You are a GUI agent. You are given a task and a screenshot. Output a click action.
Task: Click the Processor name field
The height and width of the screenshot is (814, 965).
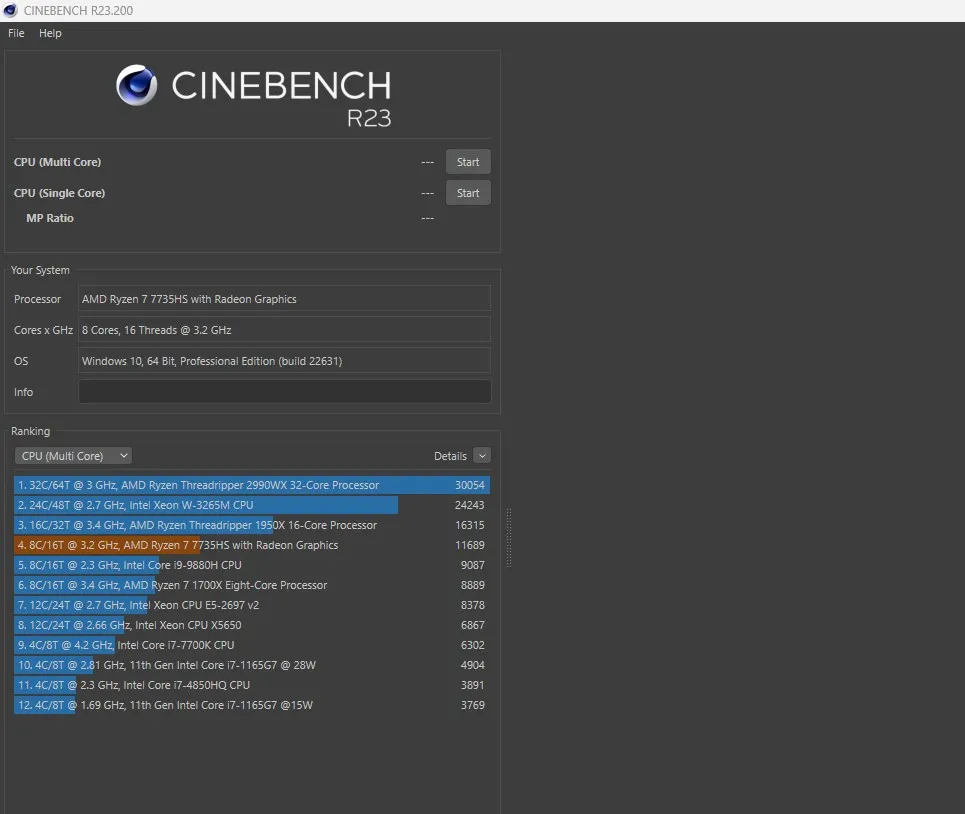pyautogui.click(x=284, y=299)
